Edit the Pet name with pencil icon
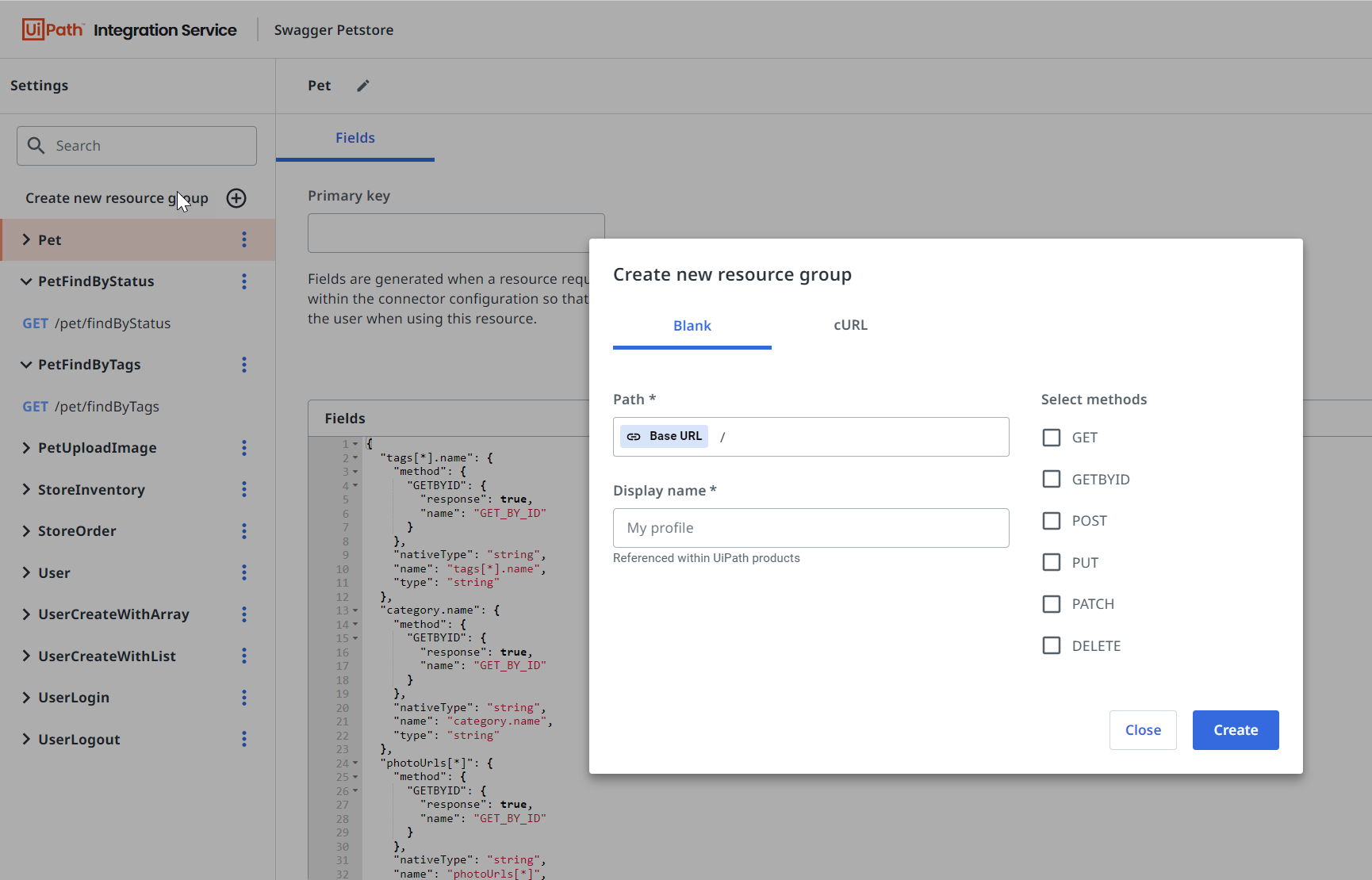This screenshot has width=1372, height=880. click(362, 86)
